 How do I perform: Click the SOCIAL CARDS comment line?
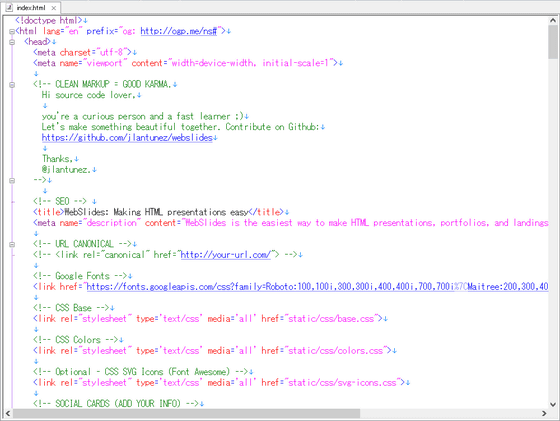pyautogui.click(x=116, y=404)
